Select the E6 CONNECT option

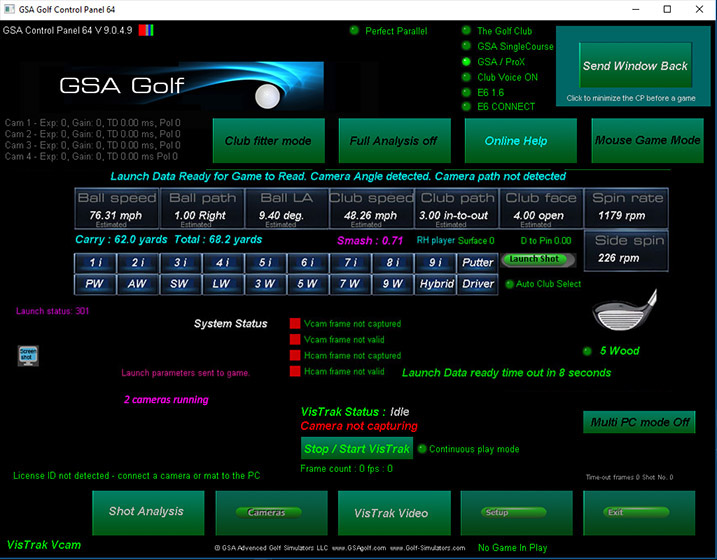pyautogui.click(x=467, y=107)
